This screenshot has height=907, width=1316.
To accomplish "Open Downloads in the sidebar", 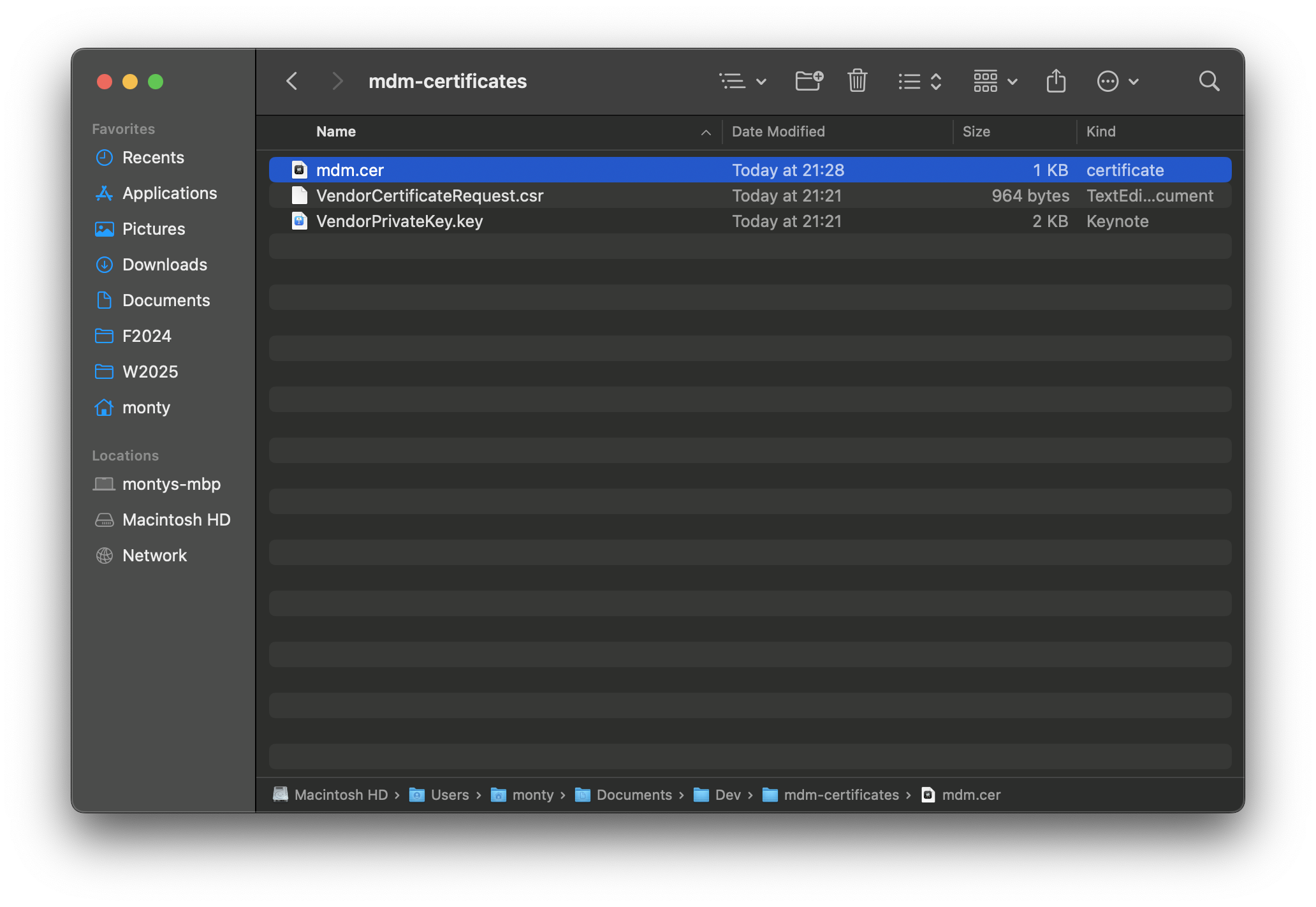I will [x=164, y=265].
